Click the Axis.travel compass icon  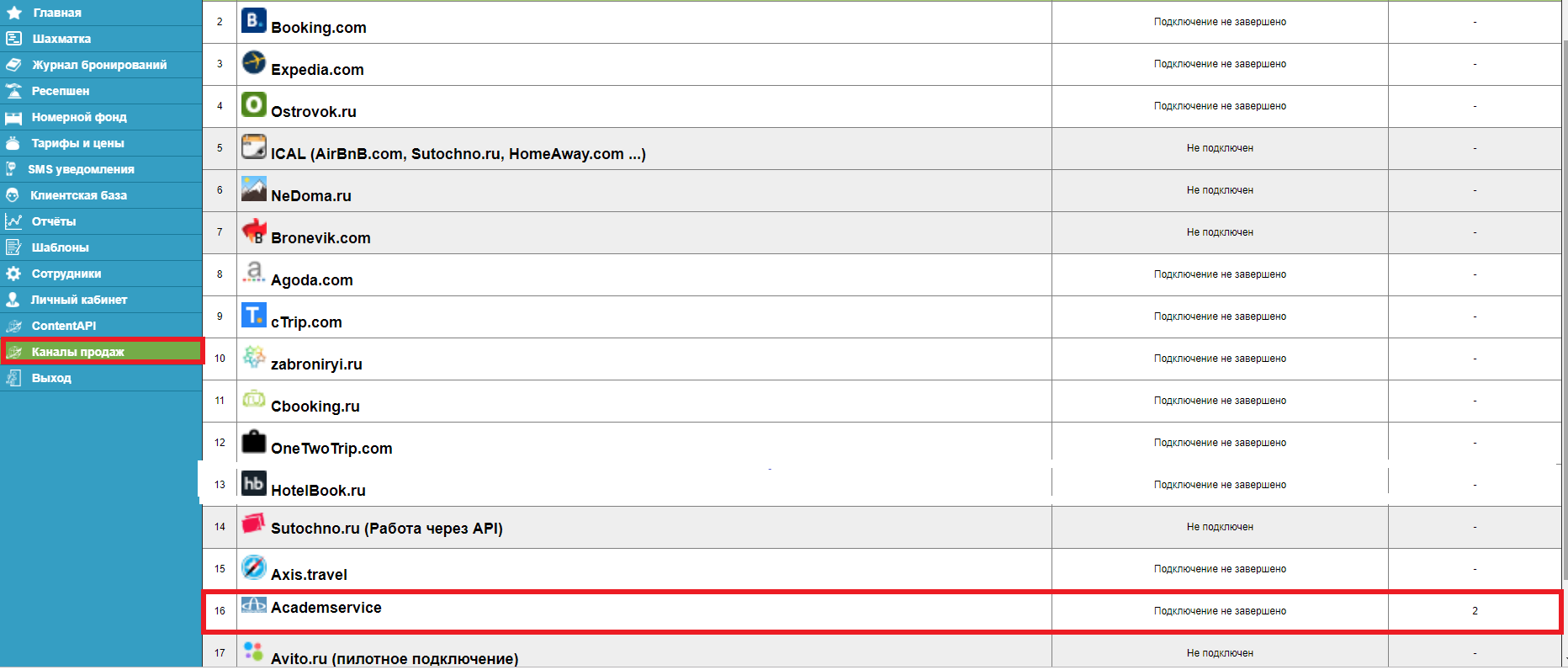[254, 567]
